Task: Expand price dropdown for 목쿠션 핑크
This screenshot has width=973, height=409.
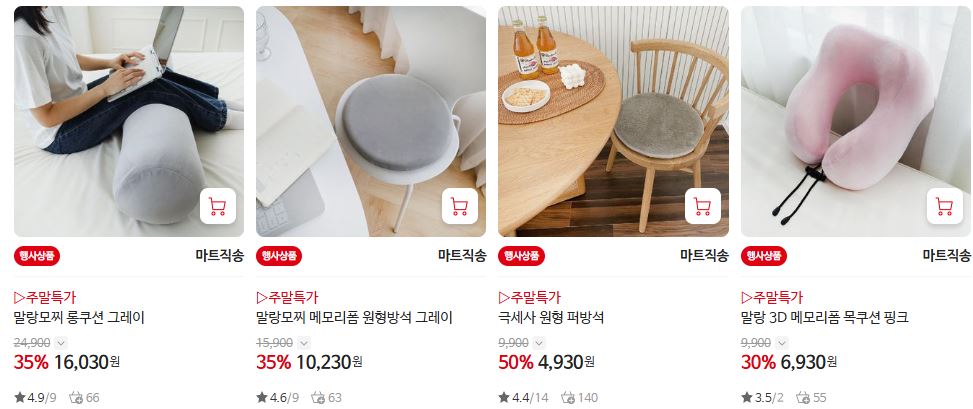Action: click(x=781, y=343)
